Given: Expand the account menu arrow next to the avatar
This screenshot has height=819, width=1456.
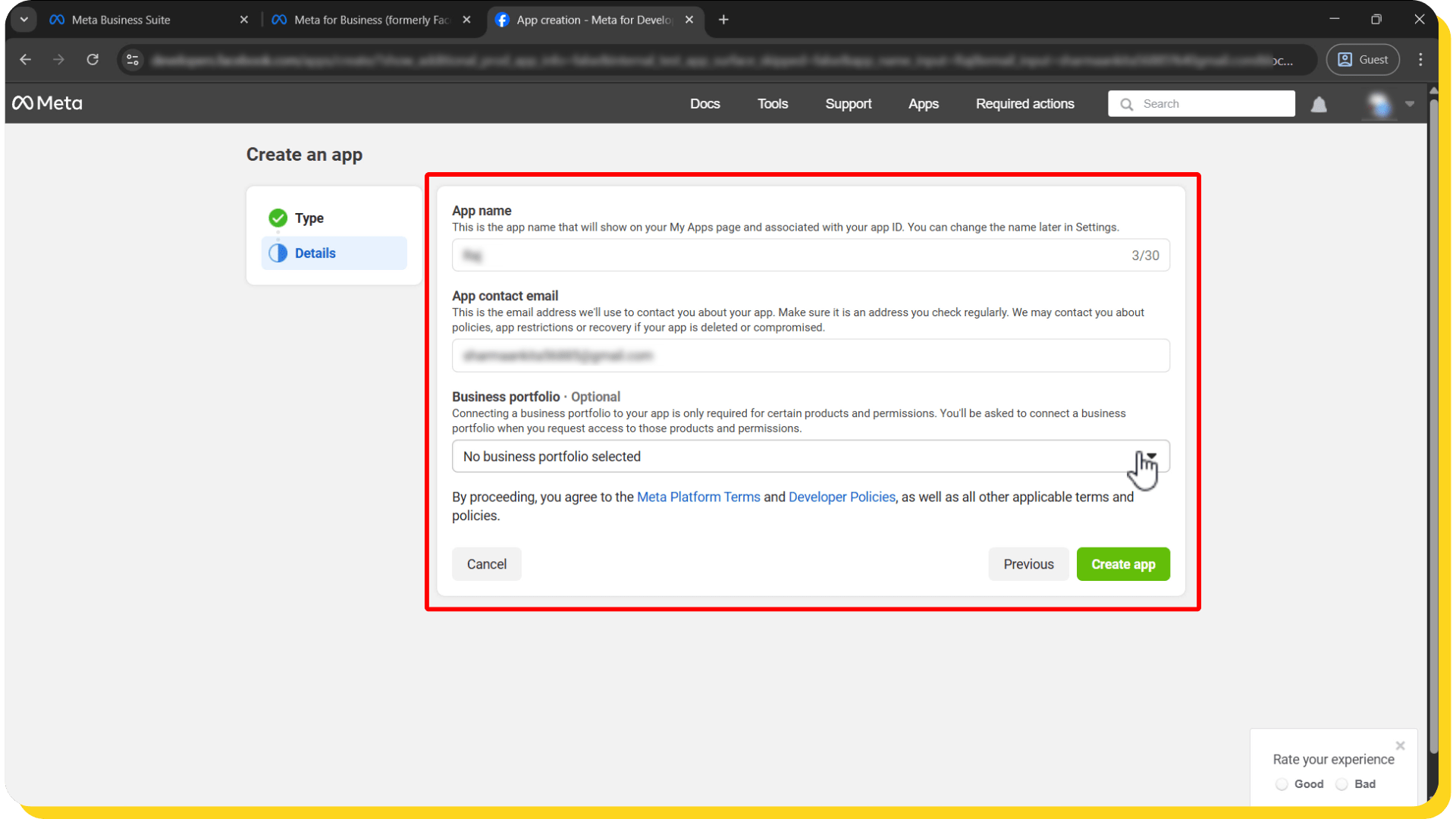Looking at the screenshot, I should [1410, 104].
